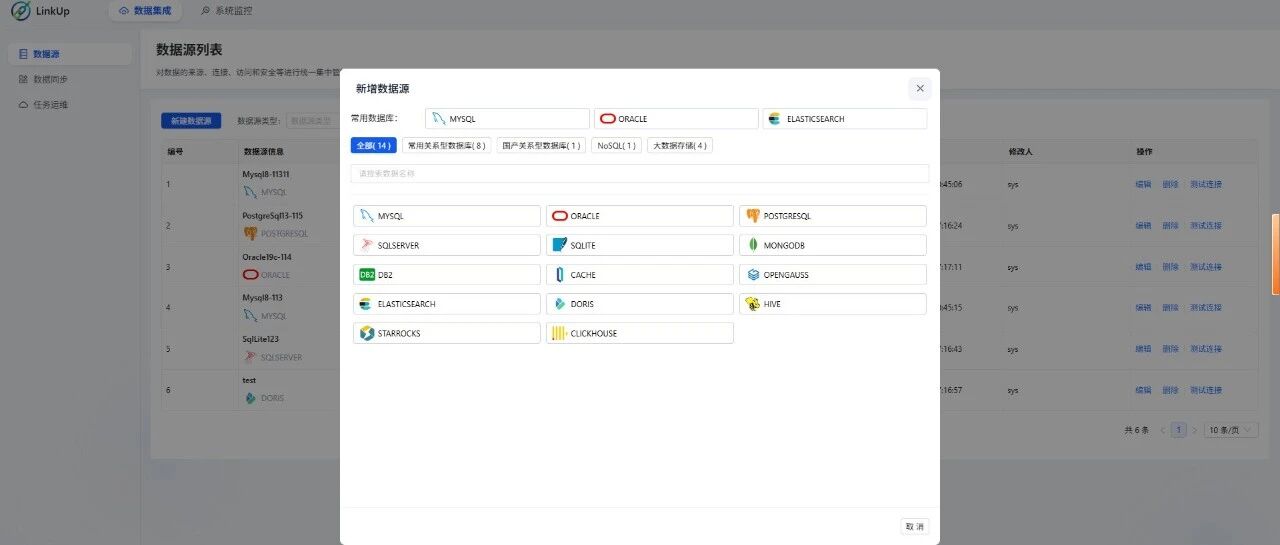Select MYSQL in the common databases row
1280x545 pixels.
point(507,119)
